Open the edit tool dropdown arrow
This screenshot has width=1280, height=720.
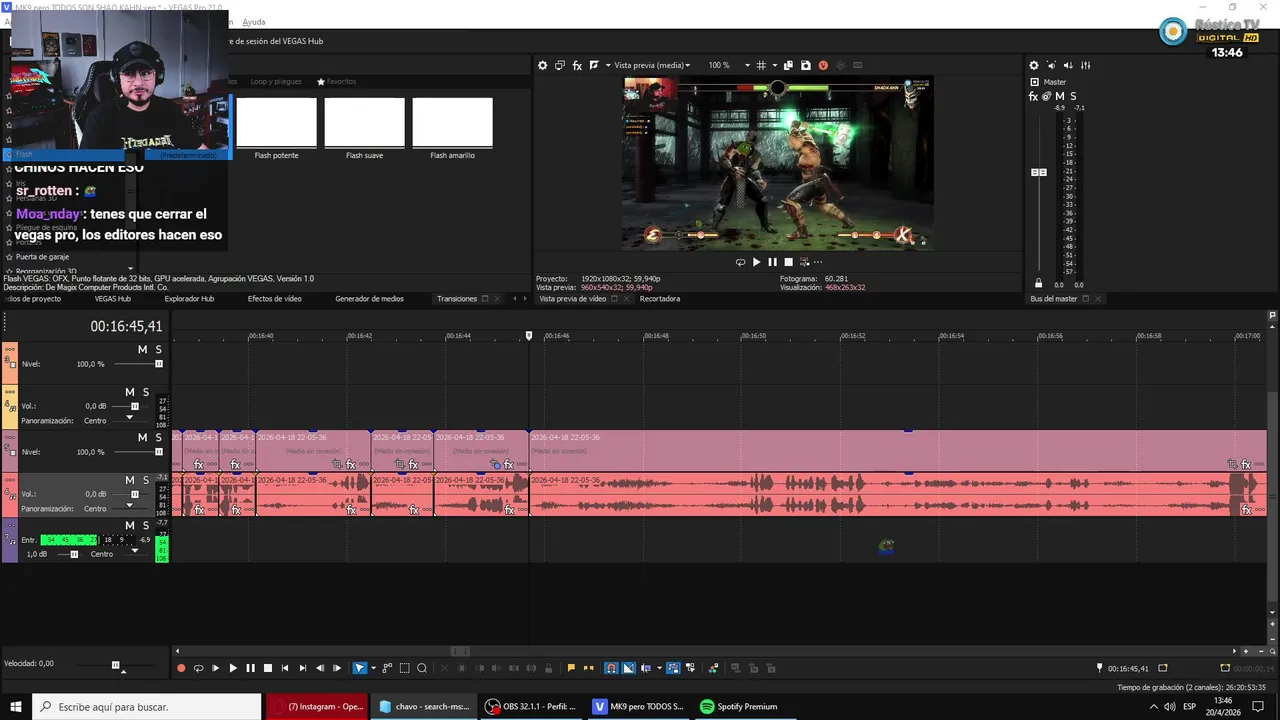pyautogui.click(x=374, y=668)
